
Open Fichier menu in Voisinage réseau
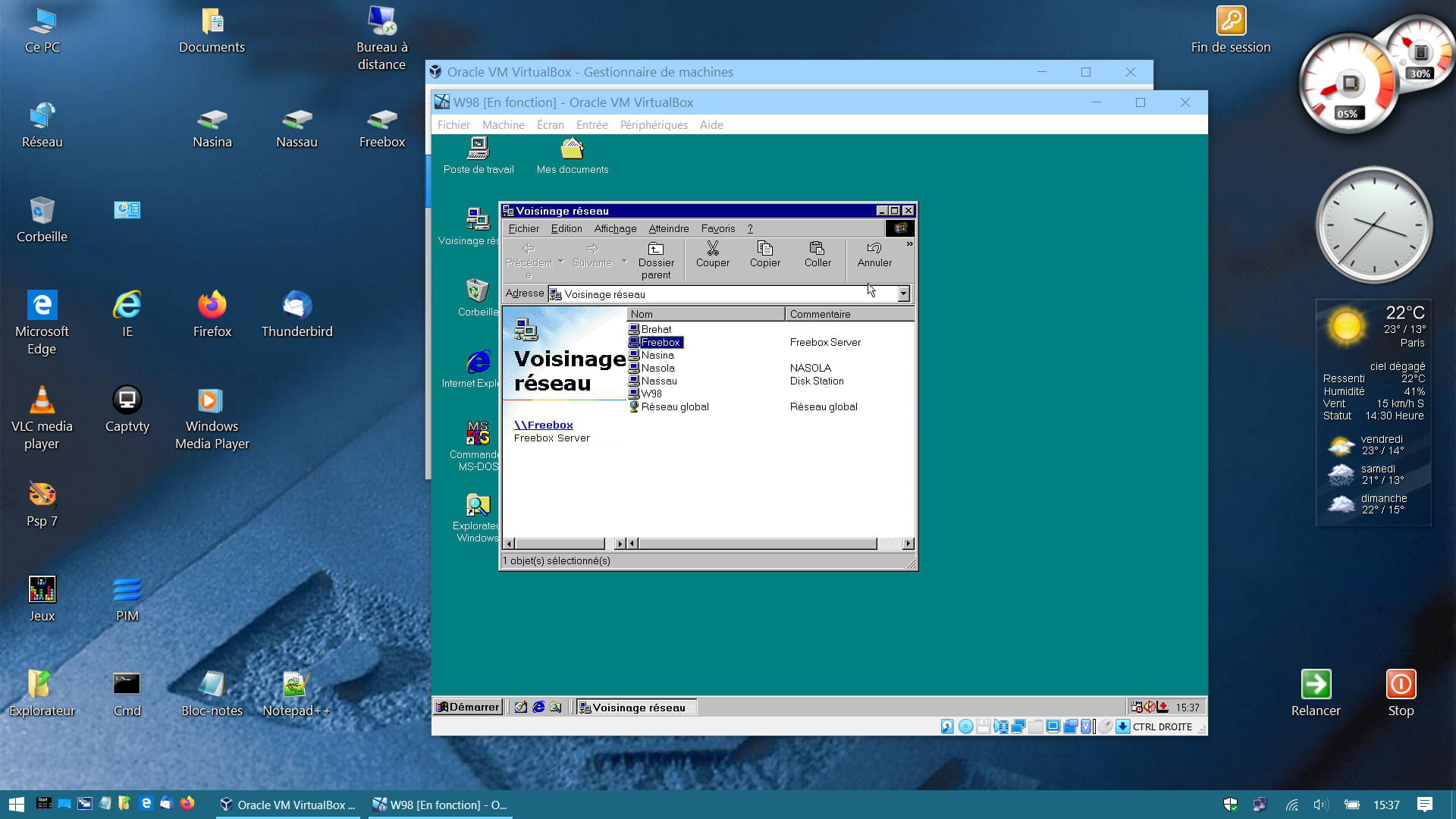pos(523,228)
